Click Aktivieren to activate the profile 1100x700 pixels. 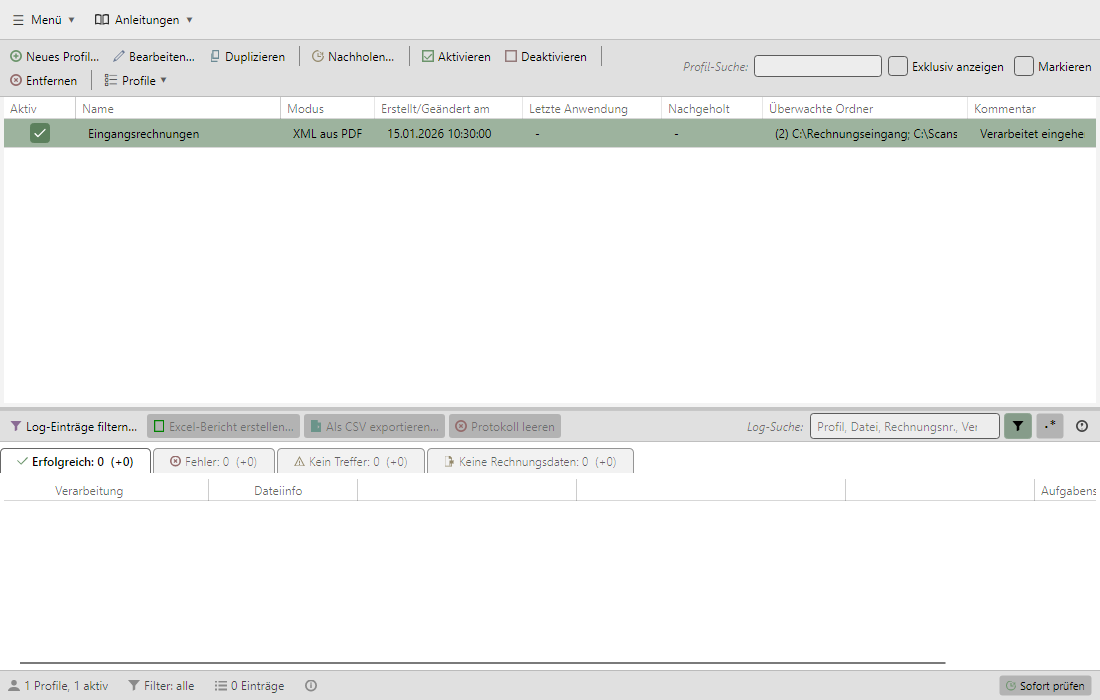pyautogui.click(x=456, y=57)
